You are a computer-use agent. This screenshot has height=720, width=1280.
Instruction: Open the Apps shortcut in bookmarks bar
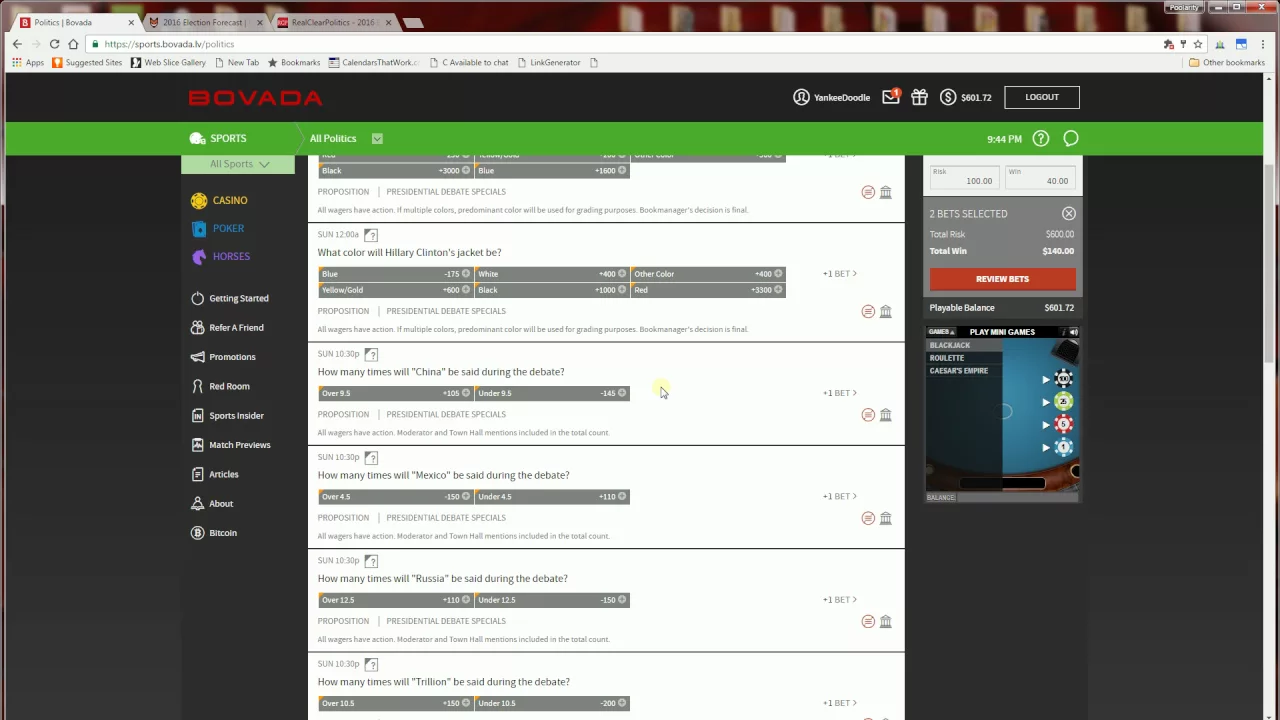(x=28, y=62)
